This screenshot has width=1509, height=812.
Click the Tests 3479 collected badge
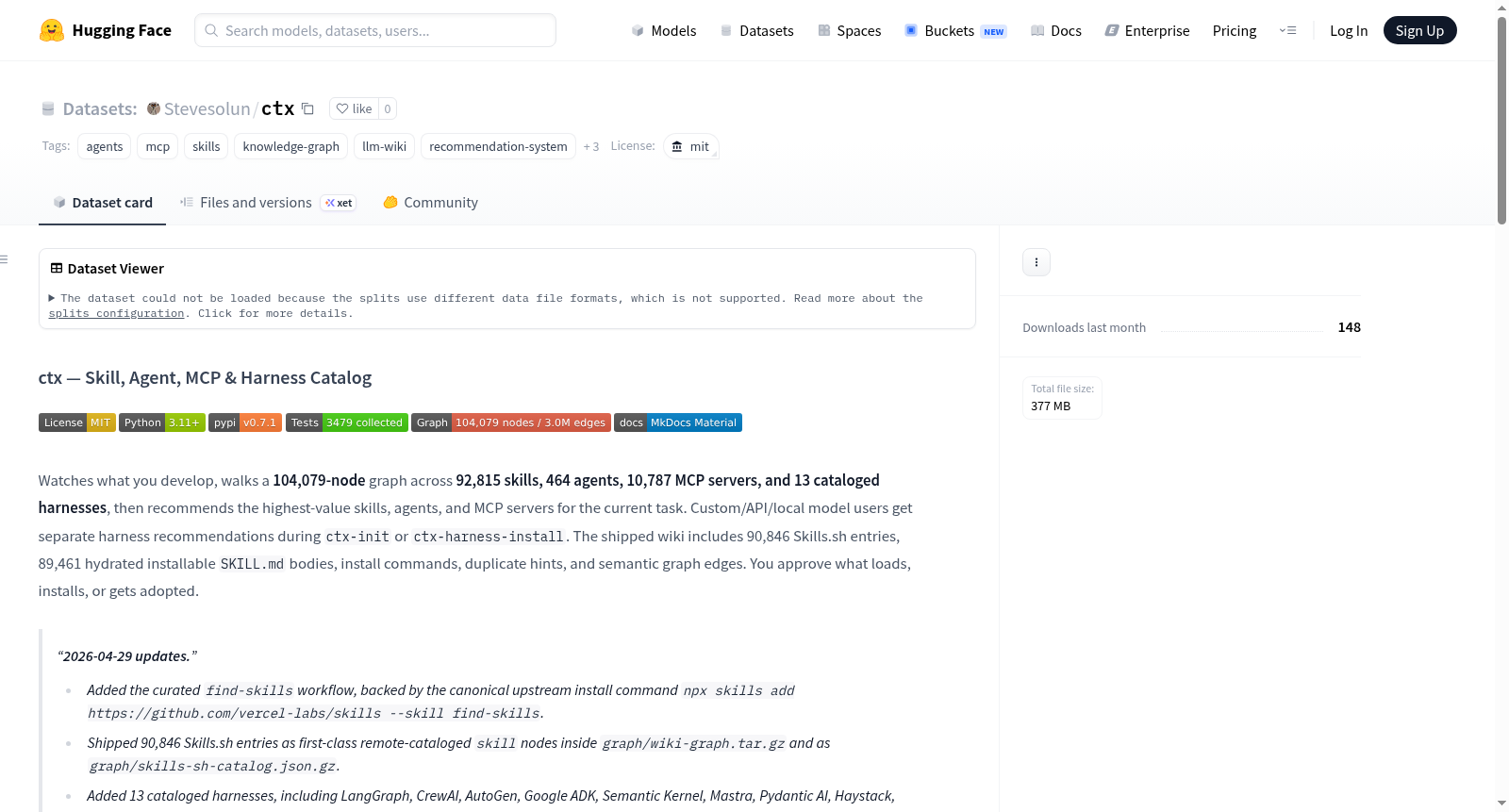347,423
